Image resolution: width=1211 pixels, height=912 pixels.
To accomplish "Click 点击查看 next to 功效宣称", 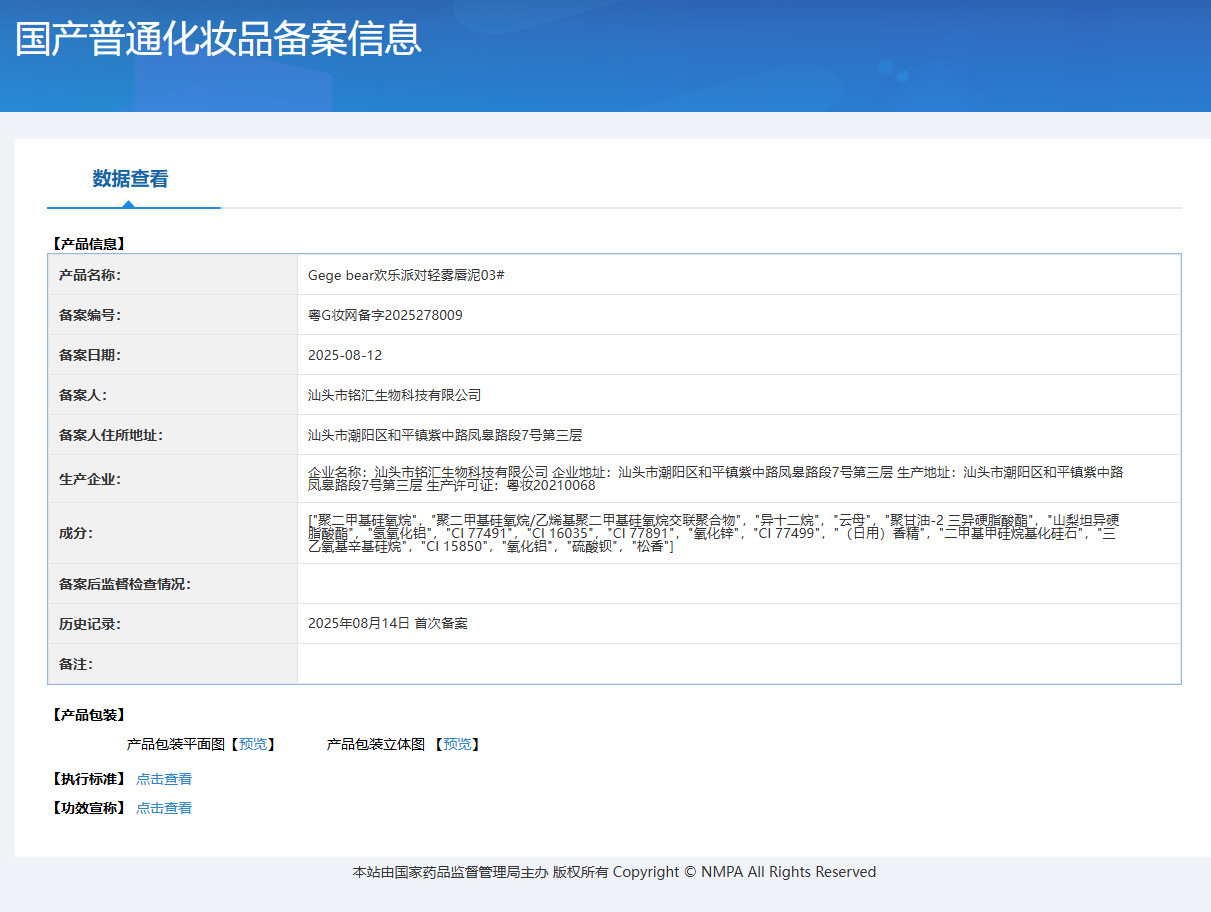I will click(164, 808).
